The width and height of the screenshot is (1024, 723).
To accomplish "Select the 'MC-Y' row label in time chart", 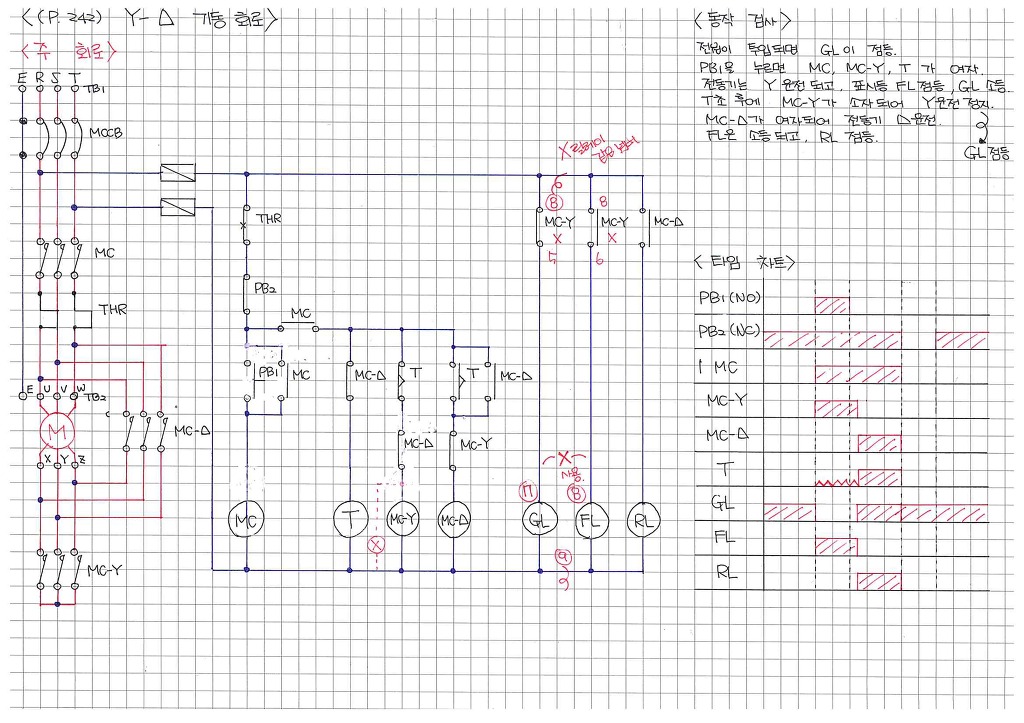I will coord(726,400).
